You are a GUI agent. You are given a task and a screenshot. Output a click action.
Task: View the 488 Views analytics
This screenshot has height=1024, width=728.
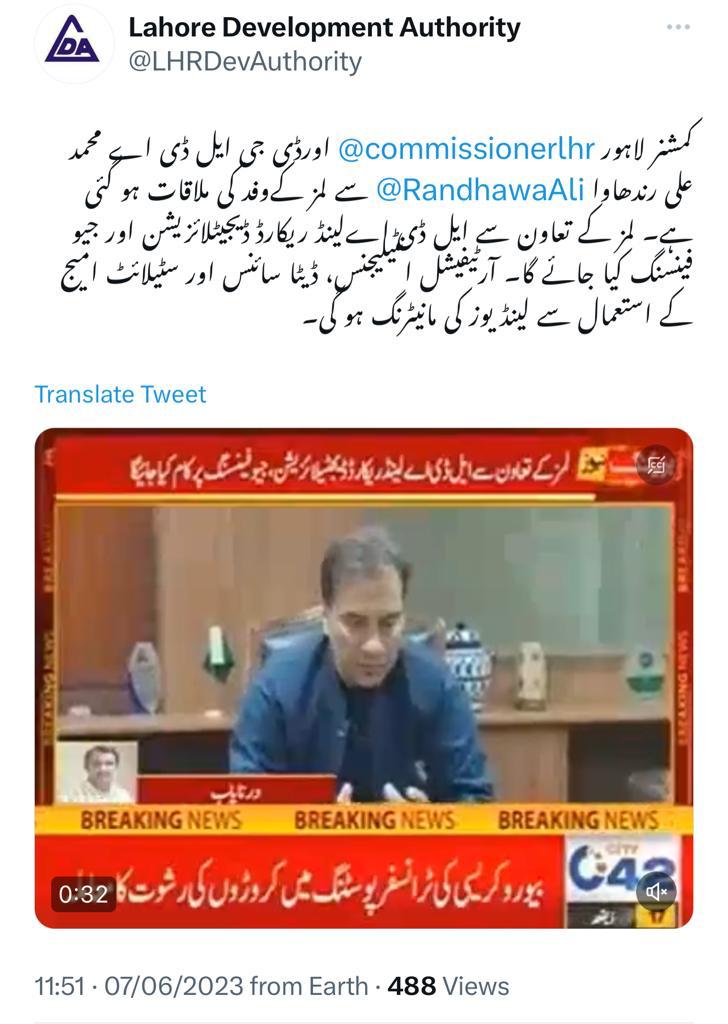point(448,986)
